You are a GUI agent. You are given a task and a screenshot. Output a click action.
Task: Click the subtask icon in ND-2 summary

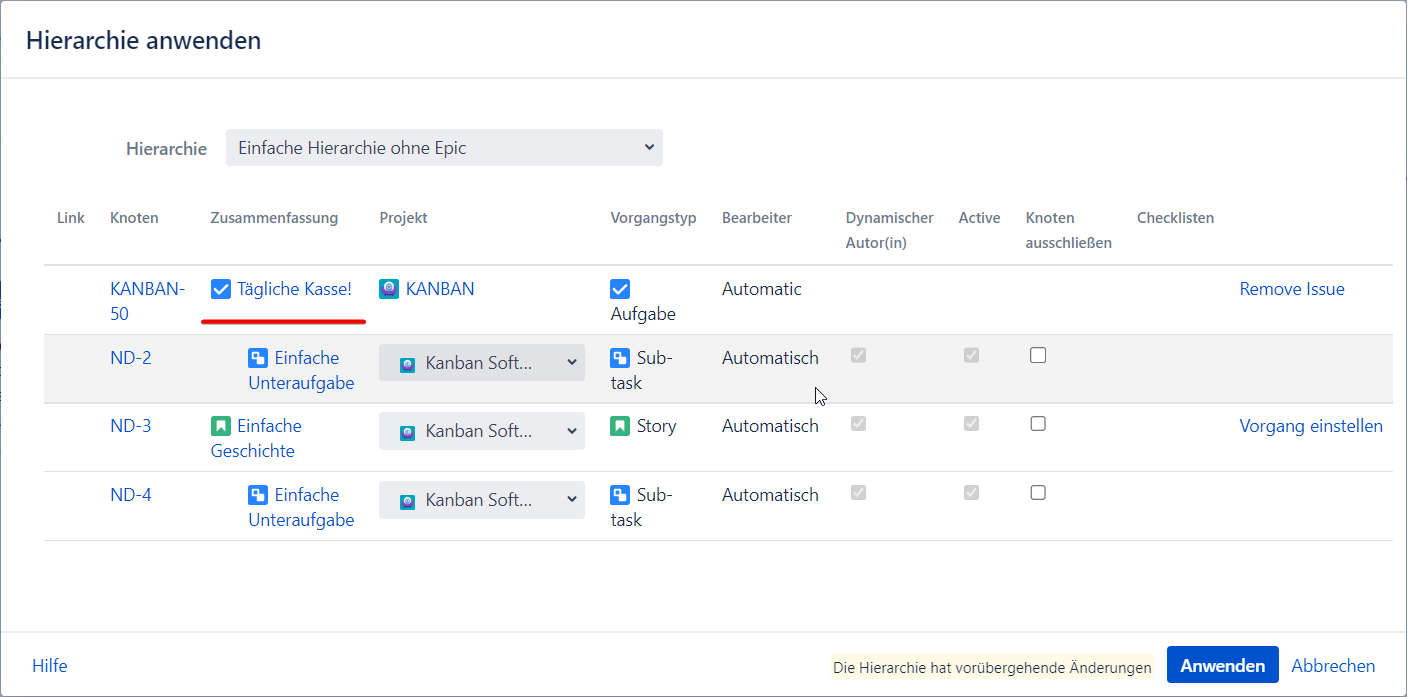click(x=258, y=358)
